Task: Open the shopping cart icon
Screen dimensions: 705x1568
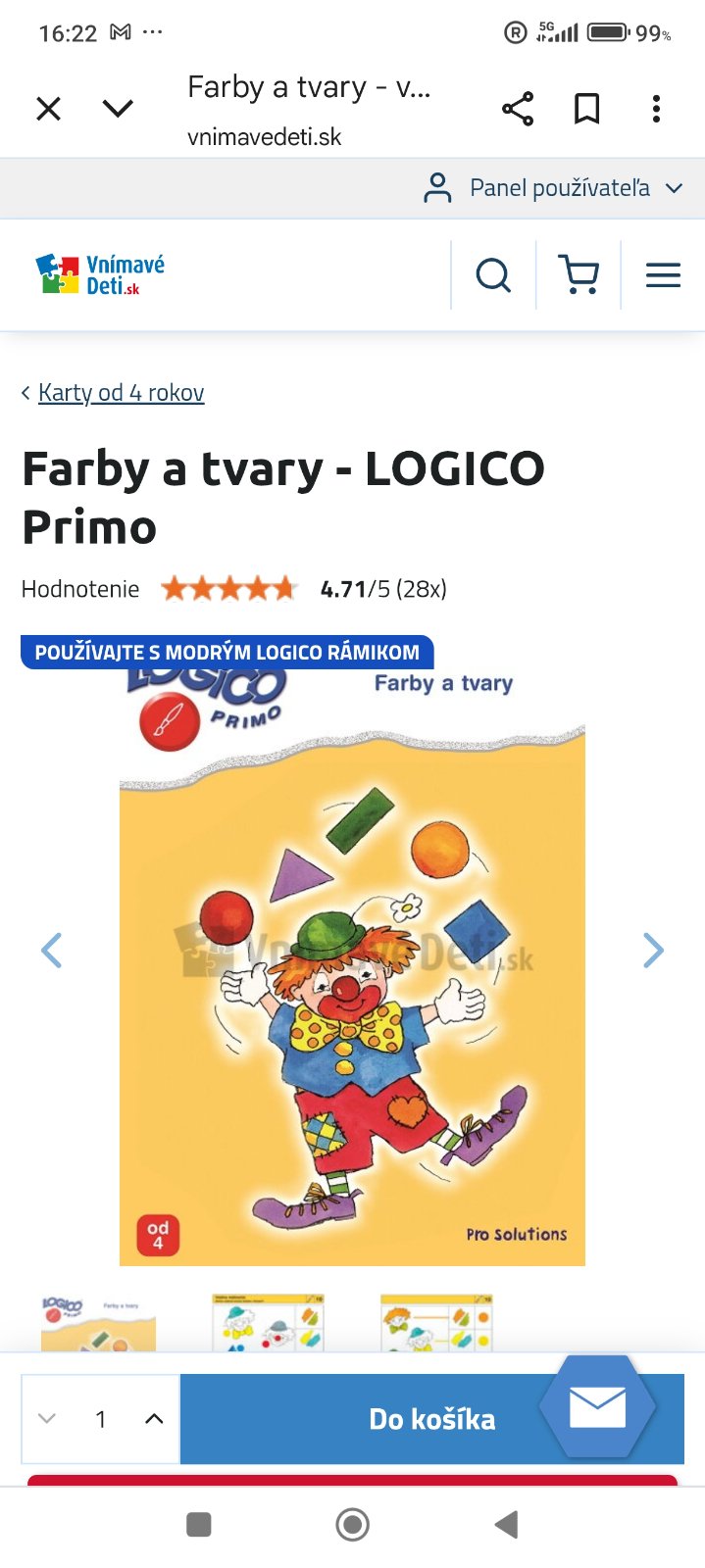Action: tap(579, 275)
